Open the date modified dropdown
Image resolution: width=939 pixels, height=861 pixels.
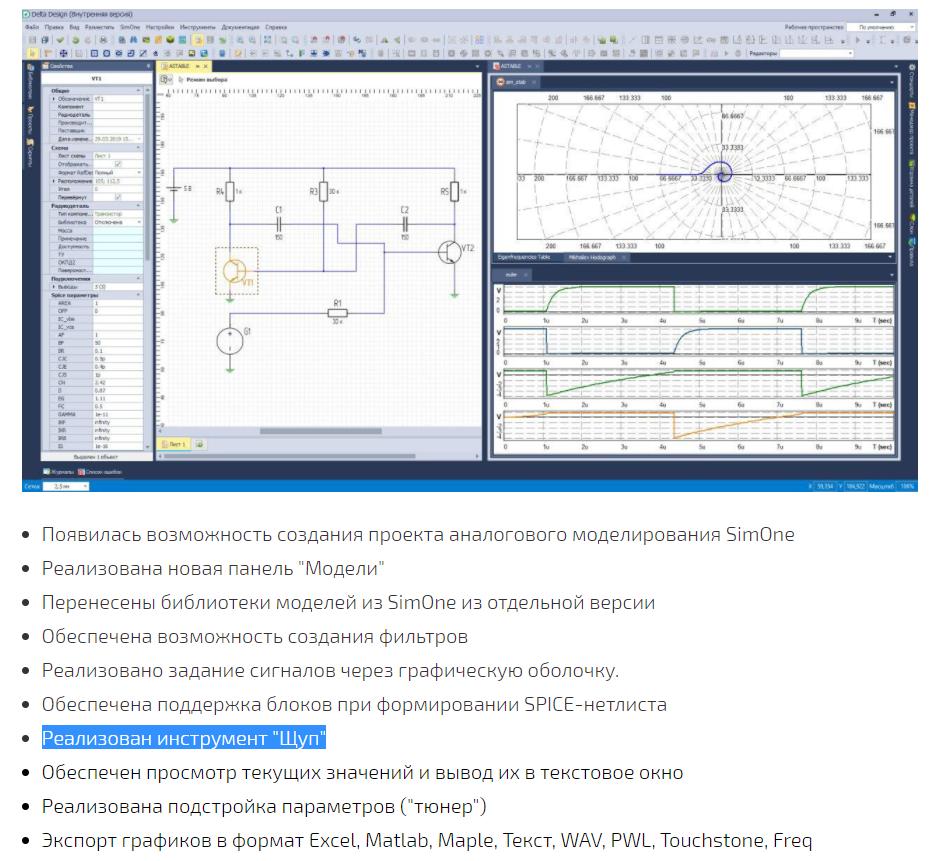pos(140,138)
